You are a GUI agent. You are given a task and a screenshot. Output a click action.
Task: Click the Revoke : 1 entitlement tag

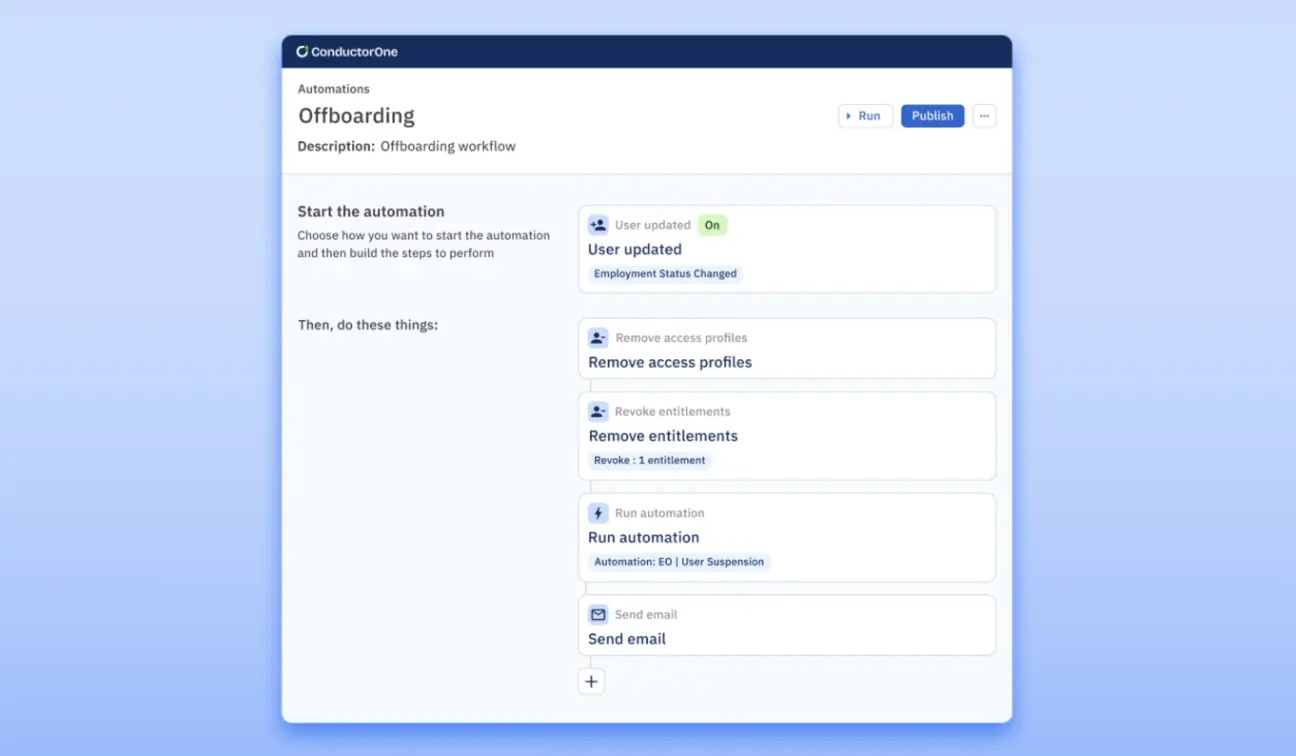649,461
